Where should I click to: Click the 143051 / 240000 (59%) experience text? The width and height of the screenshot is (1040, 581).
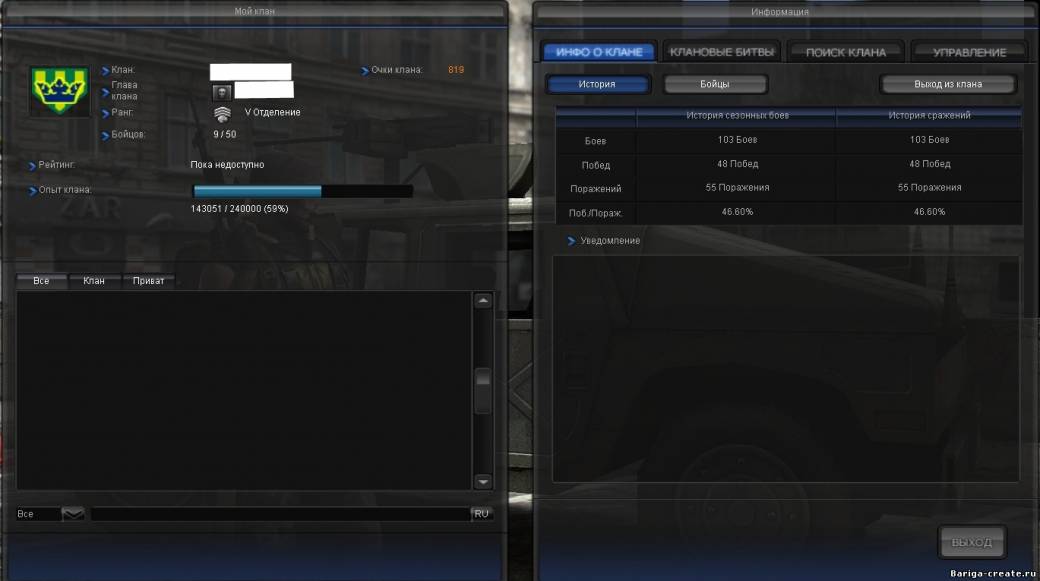(x=239, y=208)
